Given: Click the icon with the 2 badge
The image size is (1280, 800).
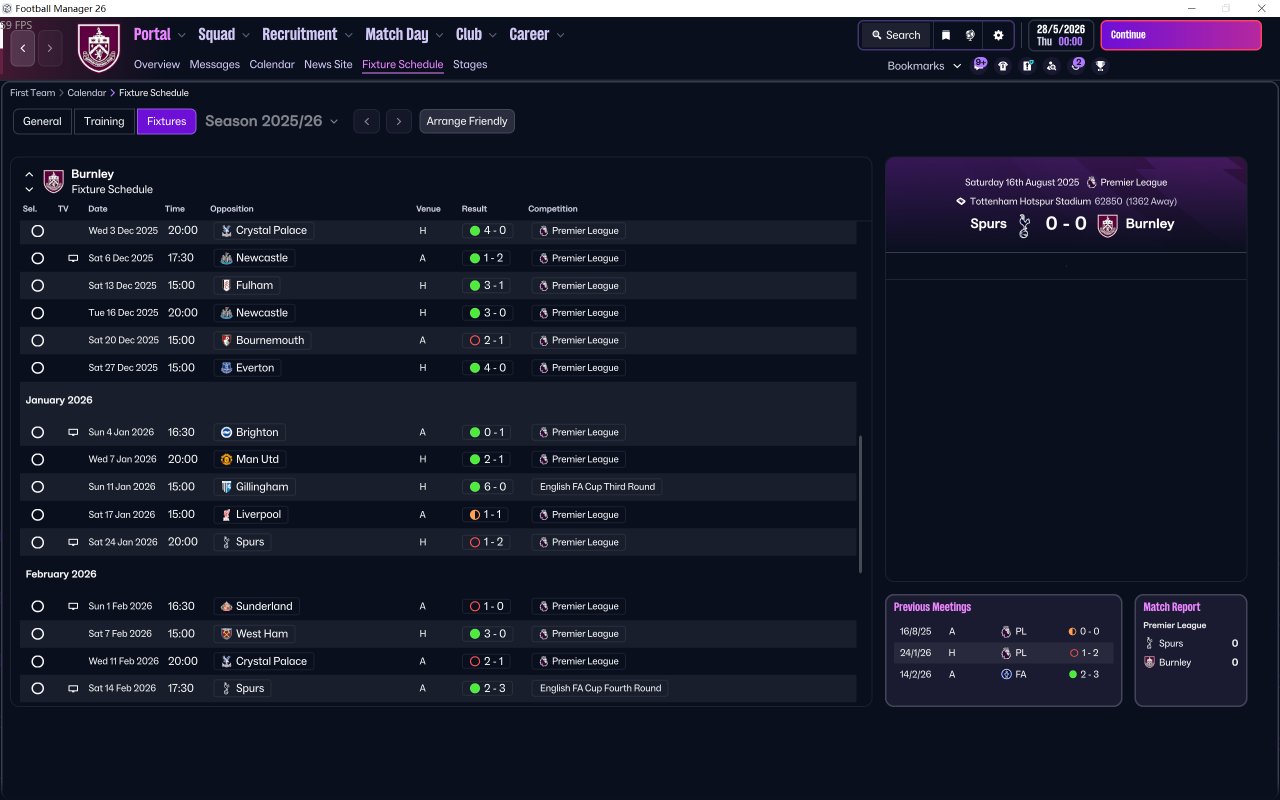Looking at the screenshot, I should click(x=1077, y=65).
